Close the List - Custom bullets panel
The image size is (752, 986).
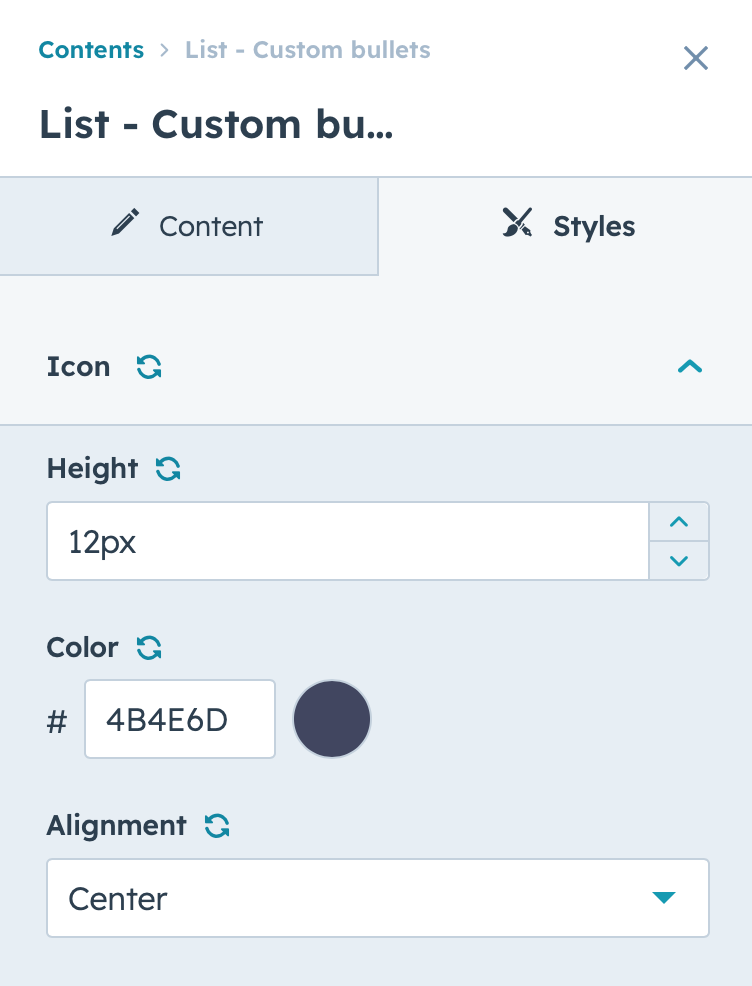[695, 58]
